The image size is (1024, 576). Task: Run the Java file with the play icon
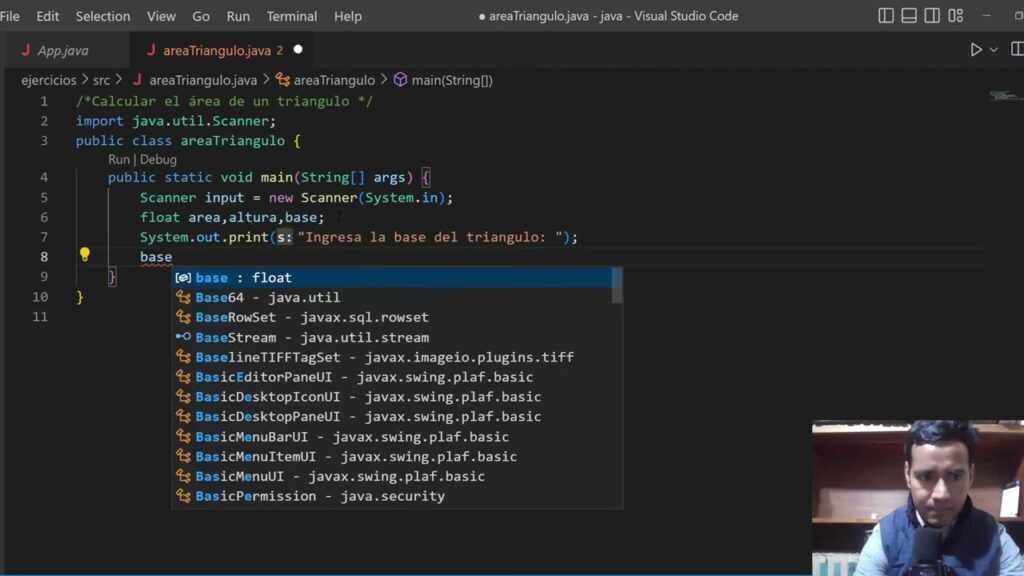click(976, 50)
